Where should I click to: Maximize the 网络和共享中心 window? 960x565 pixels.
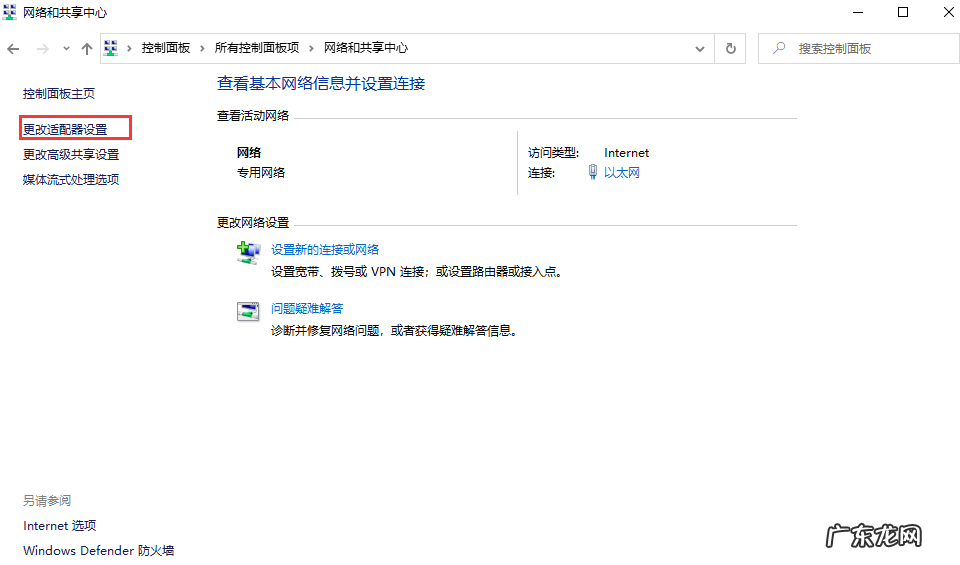(x=902, y=12)
